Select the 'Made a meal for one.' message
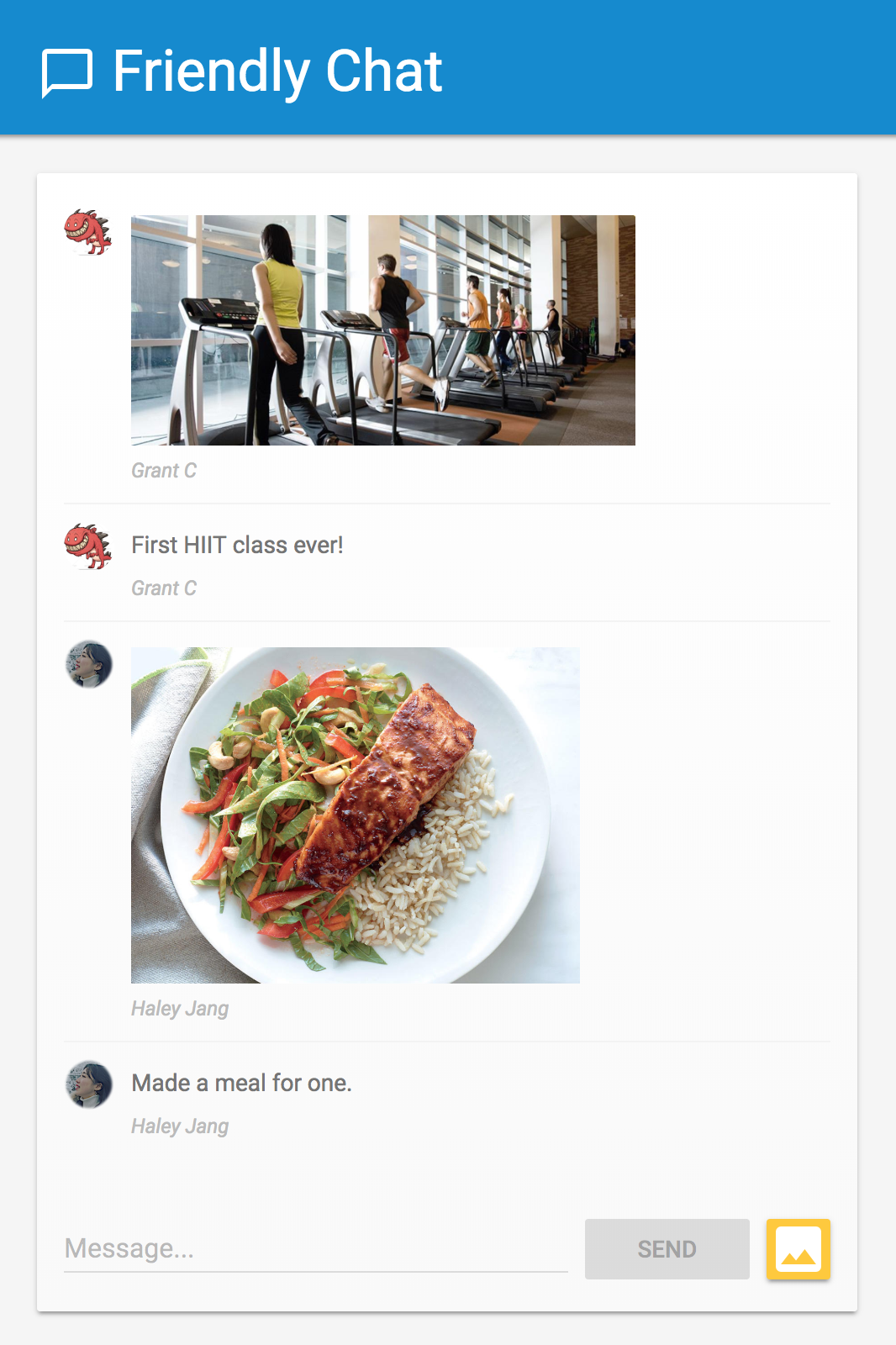This screenshot has height=1345, width=896. pos(241,1083)
